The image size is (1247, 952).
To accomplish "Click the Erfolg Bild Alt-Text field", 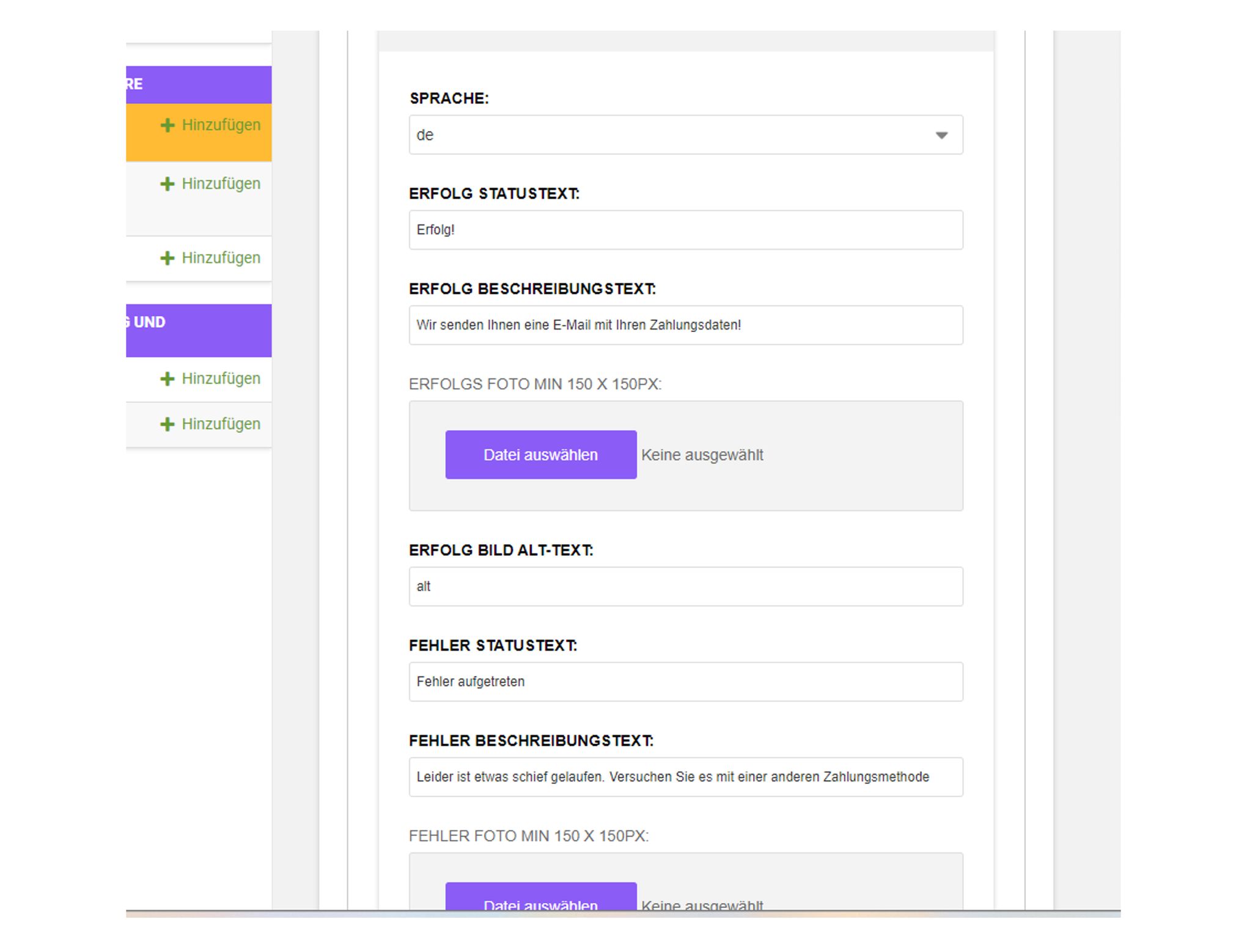I will 685,586.
